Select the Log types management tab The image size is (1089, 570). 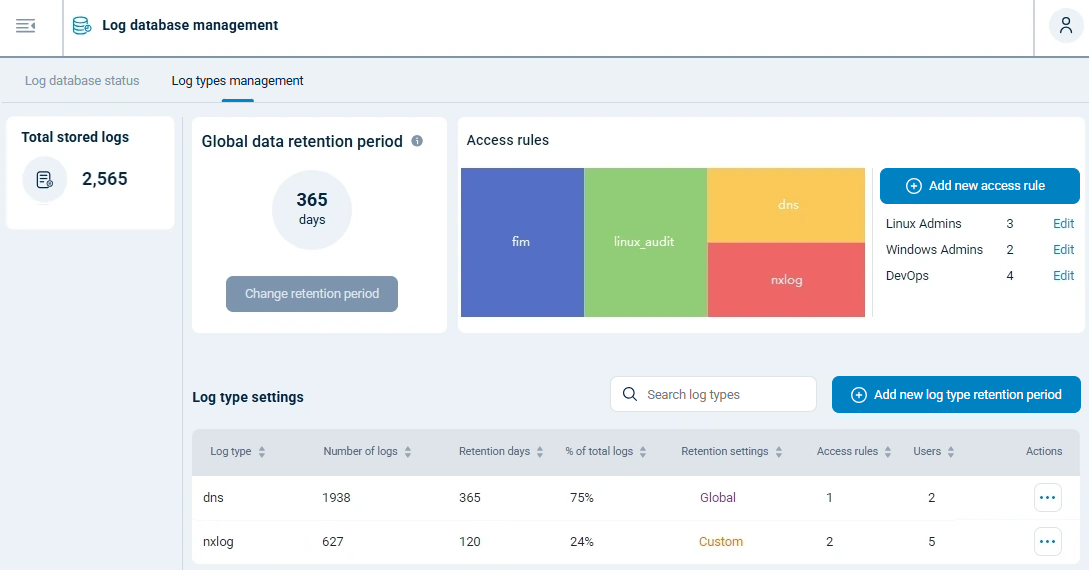click(237, 81)
